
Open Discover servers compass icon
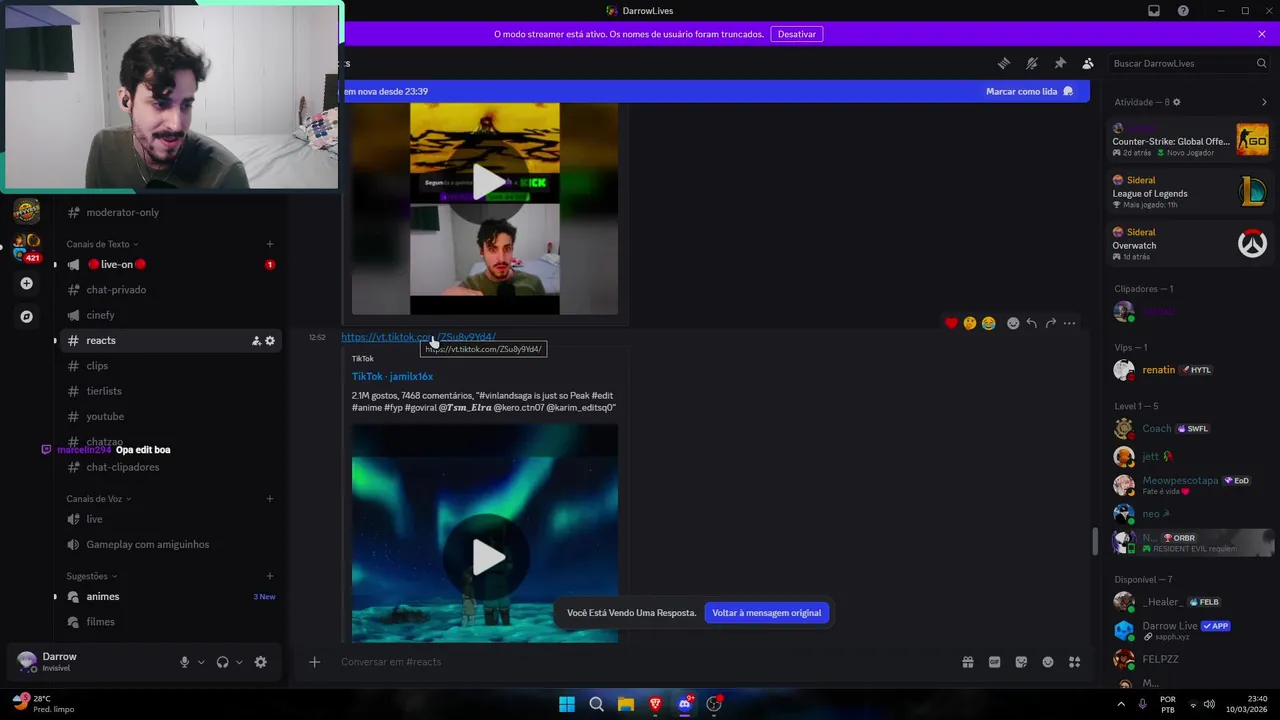point(27,317)
